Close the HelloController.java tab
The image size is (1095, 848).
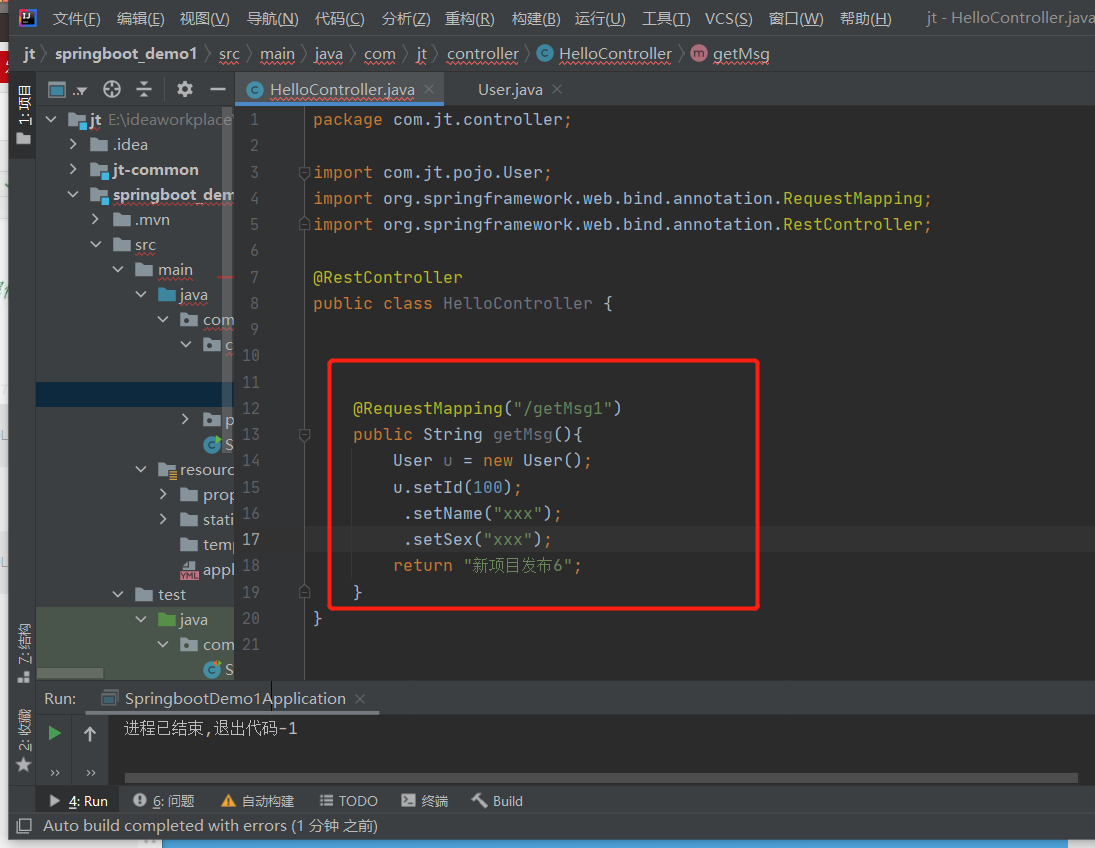pyautogui.click(x=429, y=89)
